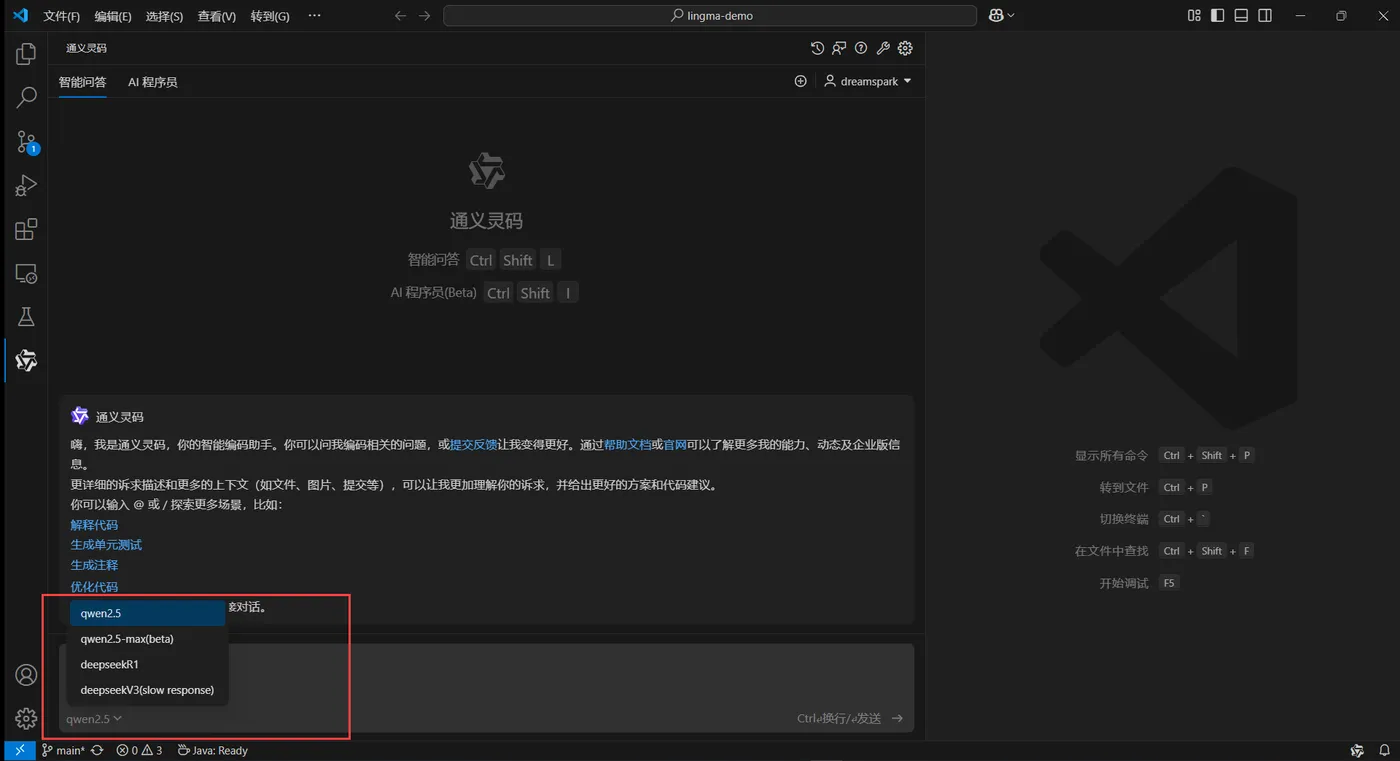Open the 编辑(E) menu
This screenshot has height=761, width=1400.
[x=113, y=16]
